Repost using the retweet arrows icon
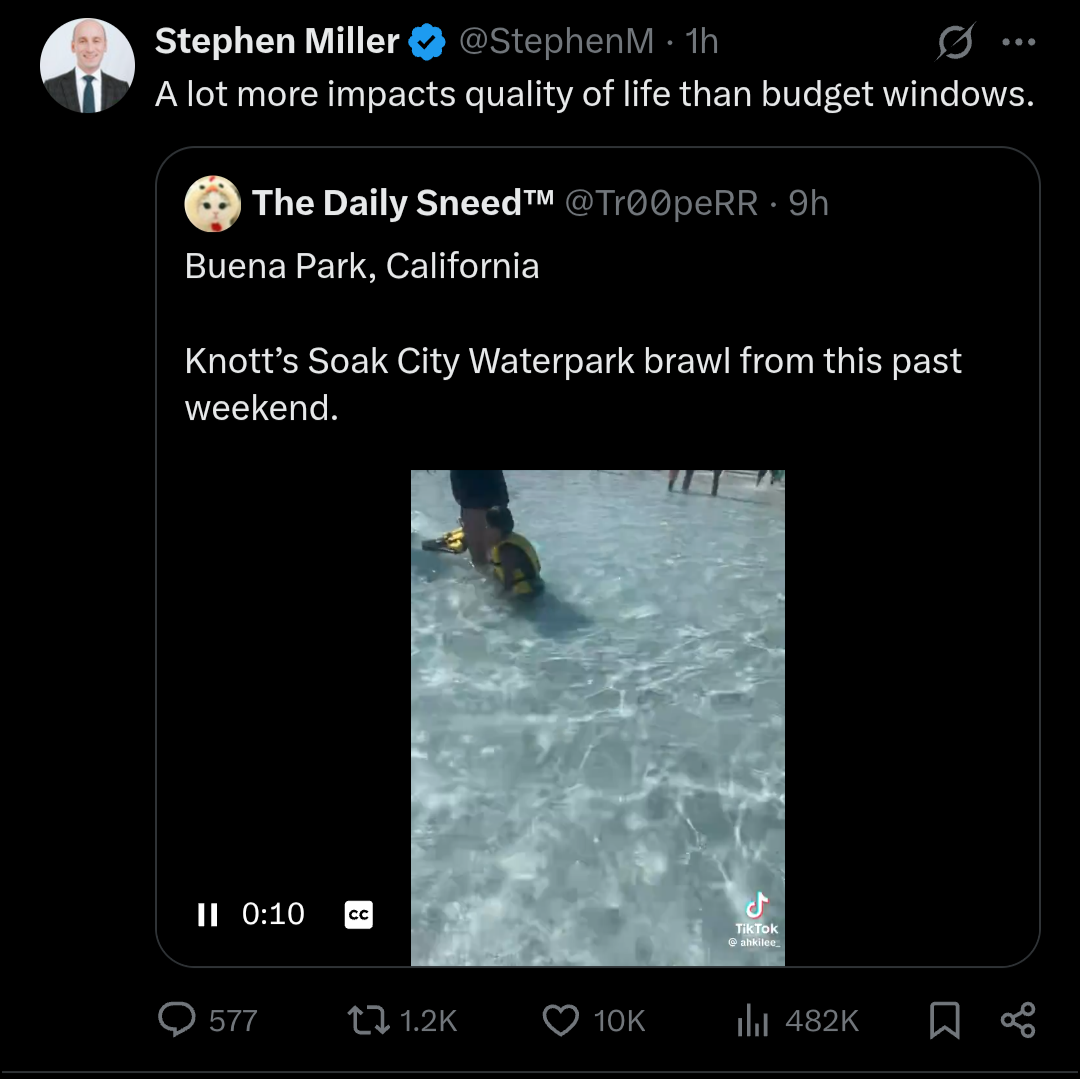 [x=368, y=1020]
